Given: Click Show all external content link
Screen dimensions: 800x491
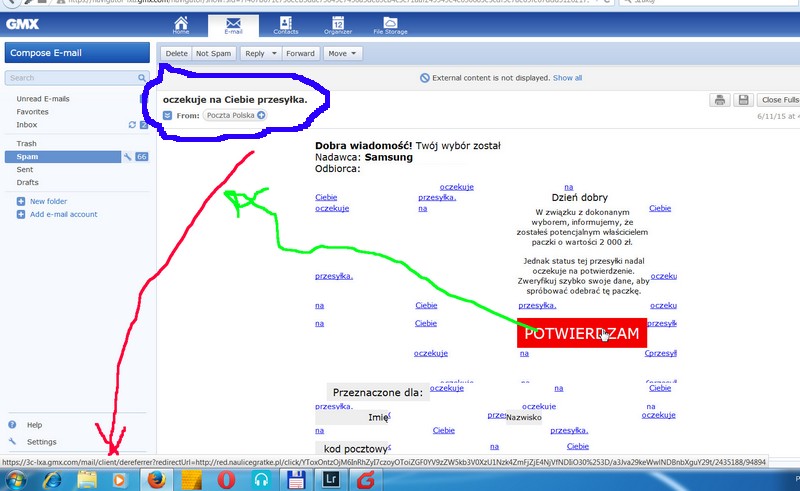Looking at the screenshot, I should (x=567, y=78).
